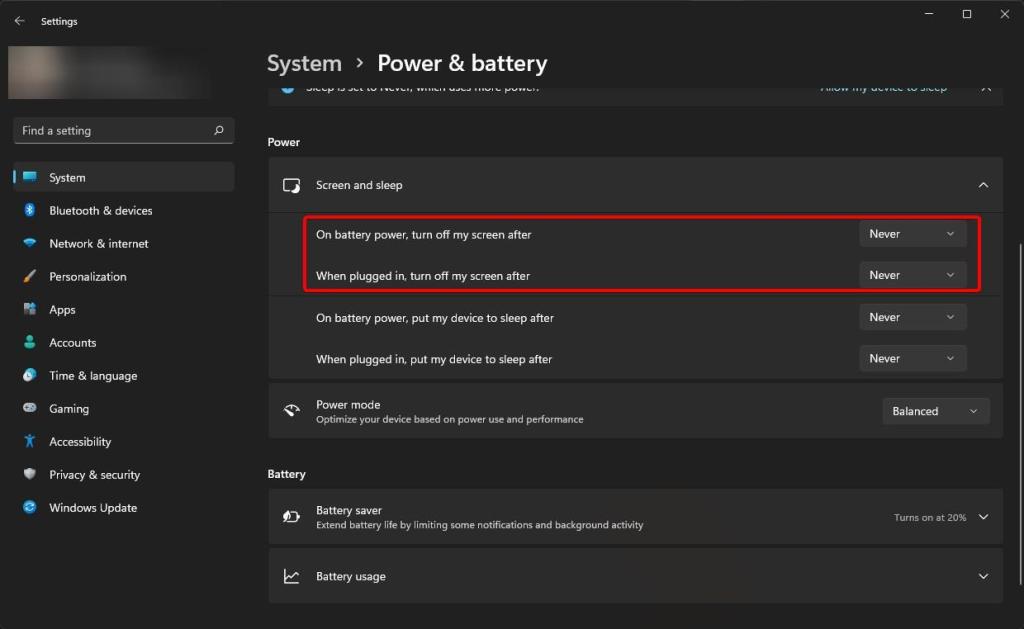This screenshot has width=1024, height=629.
Task: Minimize the Settings window
Action: coord(929,14)
